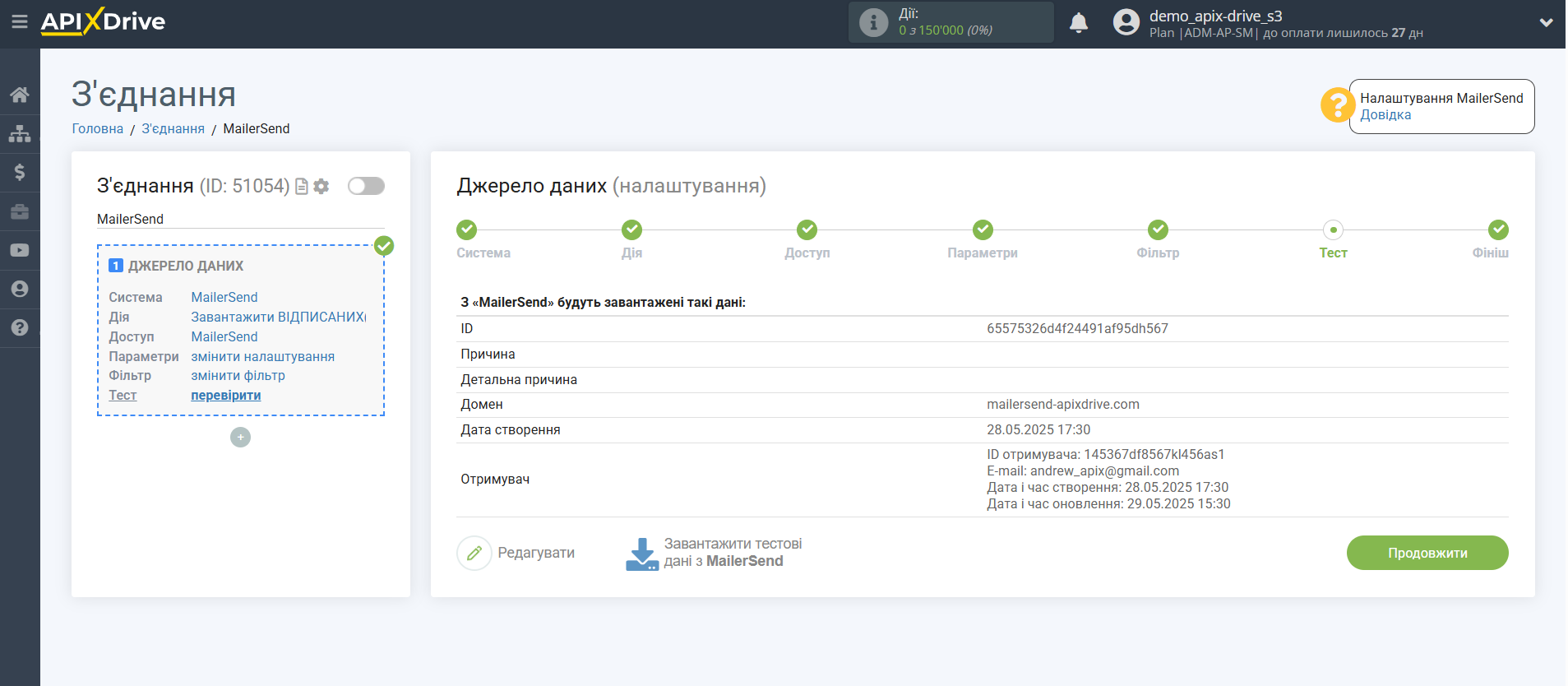Click the Фініш step checkmark
The height and width of the screenshot is (686, 1568).
(x=1498, y=229)
